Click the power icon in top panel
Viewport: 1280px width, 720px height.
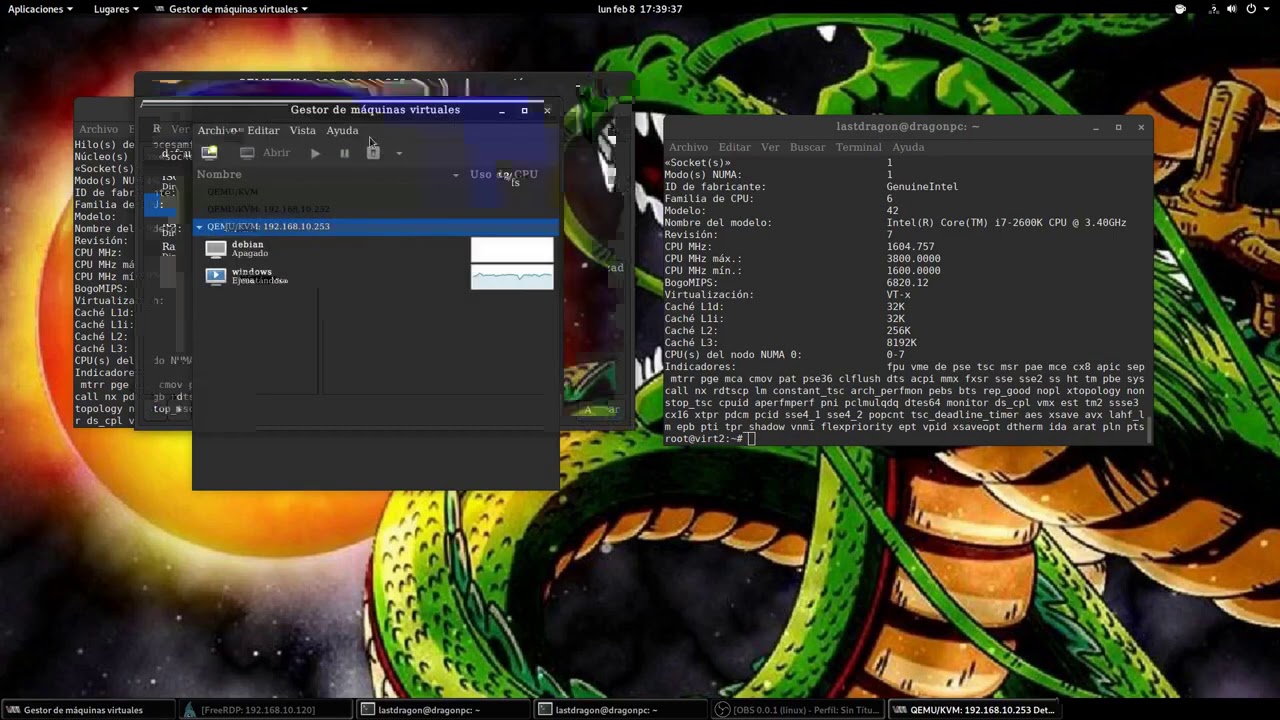pos(1251,9)
